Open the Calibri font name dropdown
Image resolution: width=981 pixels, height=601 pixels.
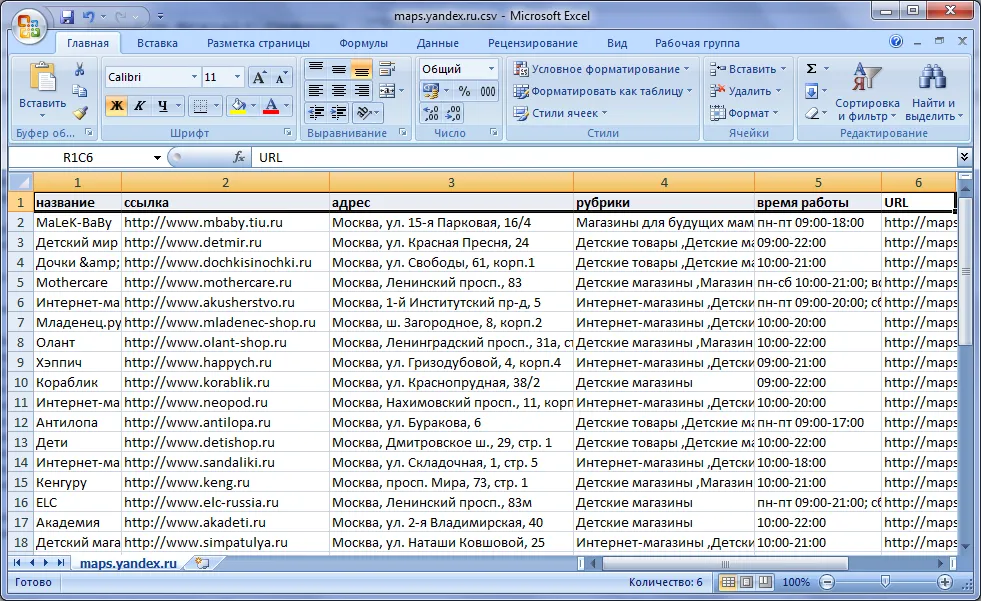[194, 77]
